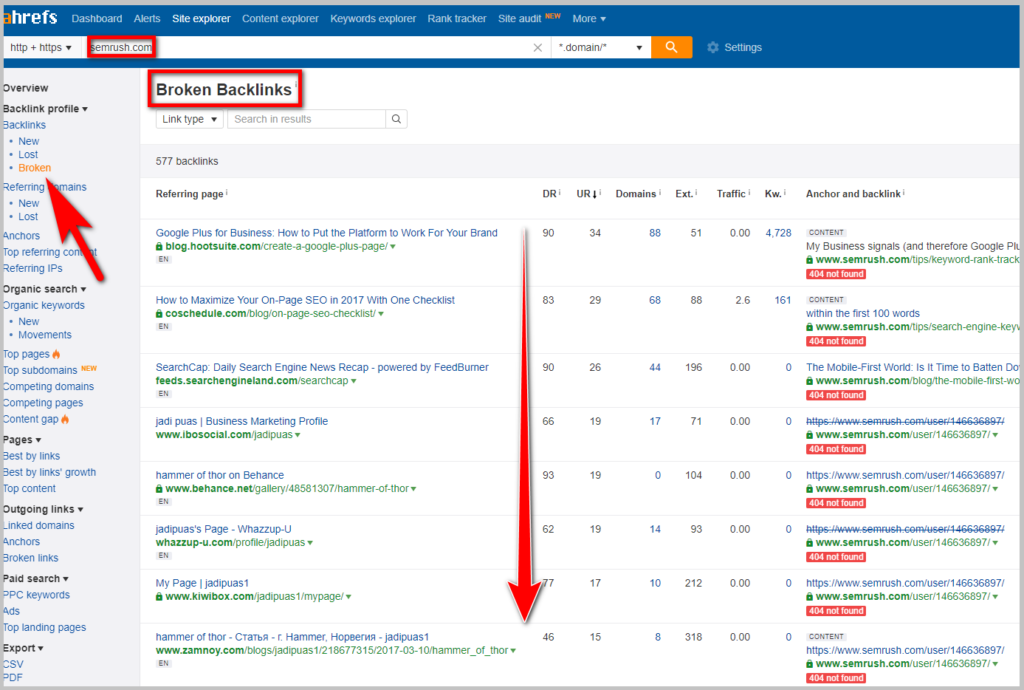Select Site explorer in top navigation

(201, 19)
